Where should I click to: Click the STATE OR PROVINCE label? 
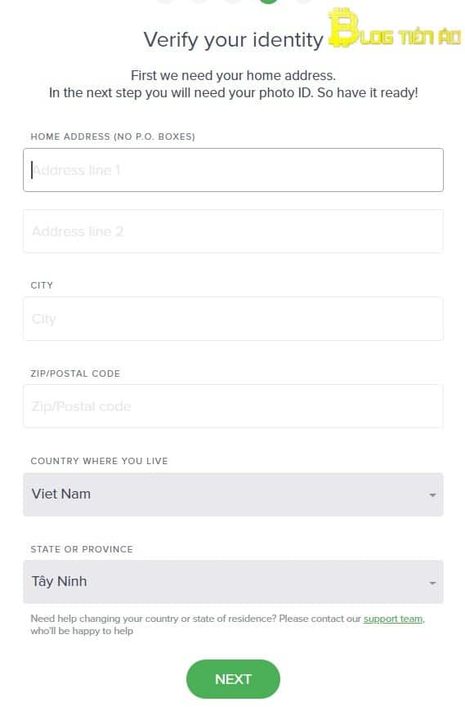coord(82,549)
